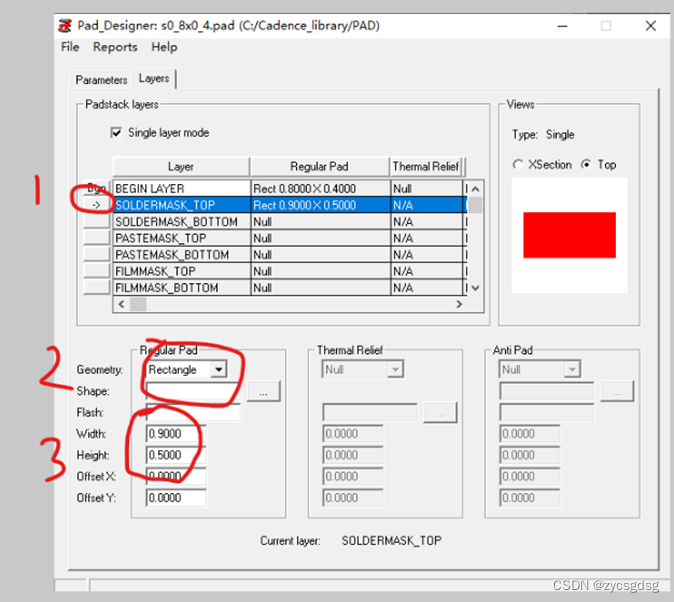Open the File menu

pyautogui.click(x=70, y=47)
